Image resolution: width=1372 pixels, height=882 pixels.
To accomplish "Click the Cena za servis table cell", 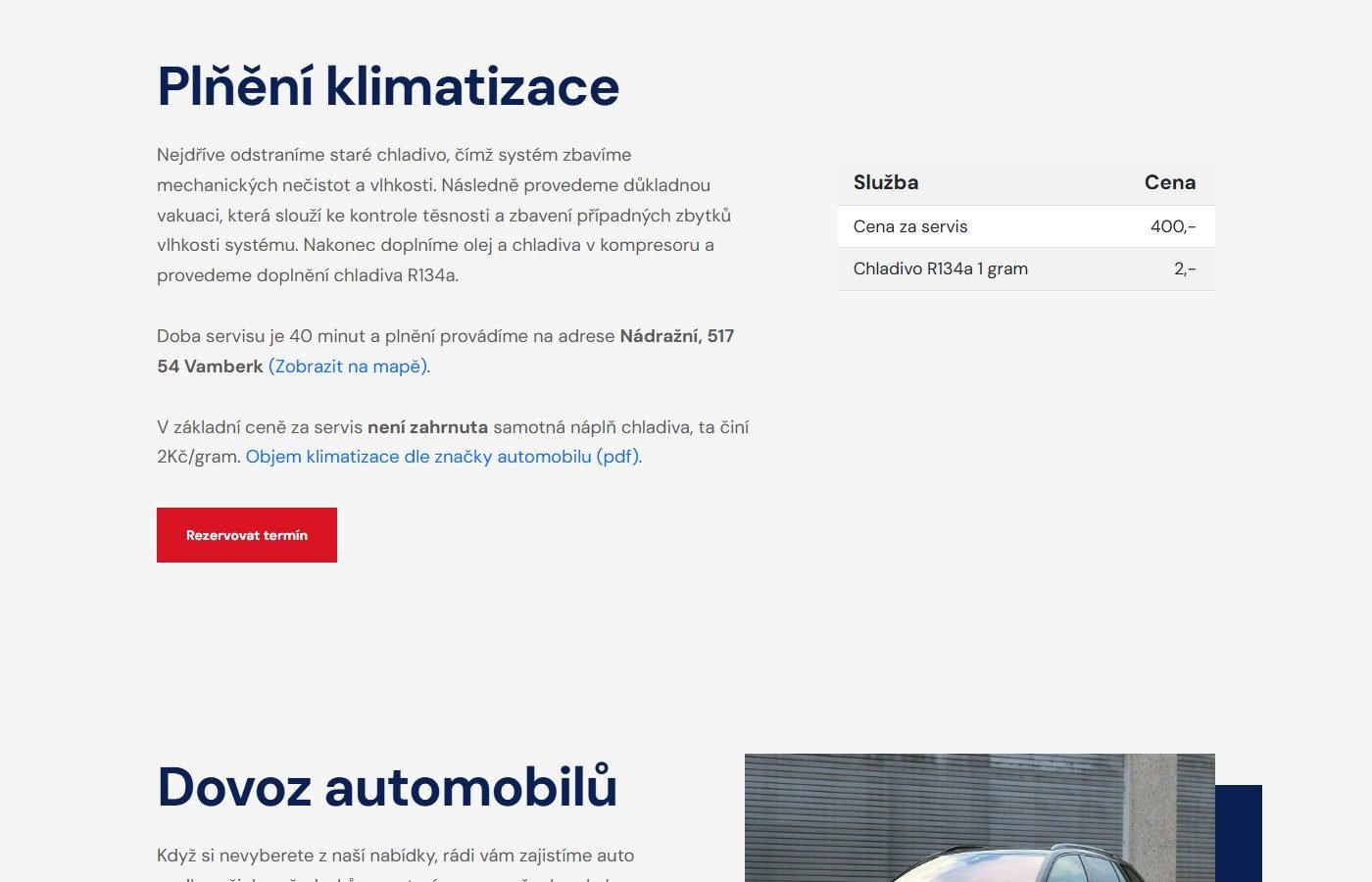I will pos(910,226).
